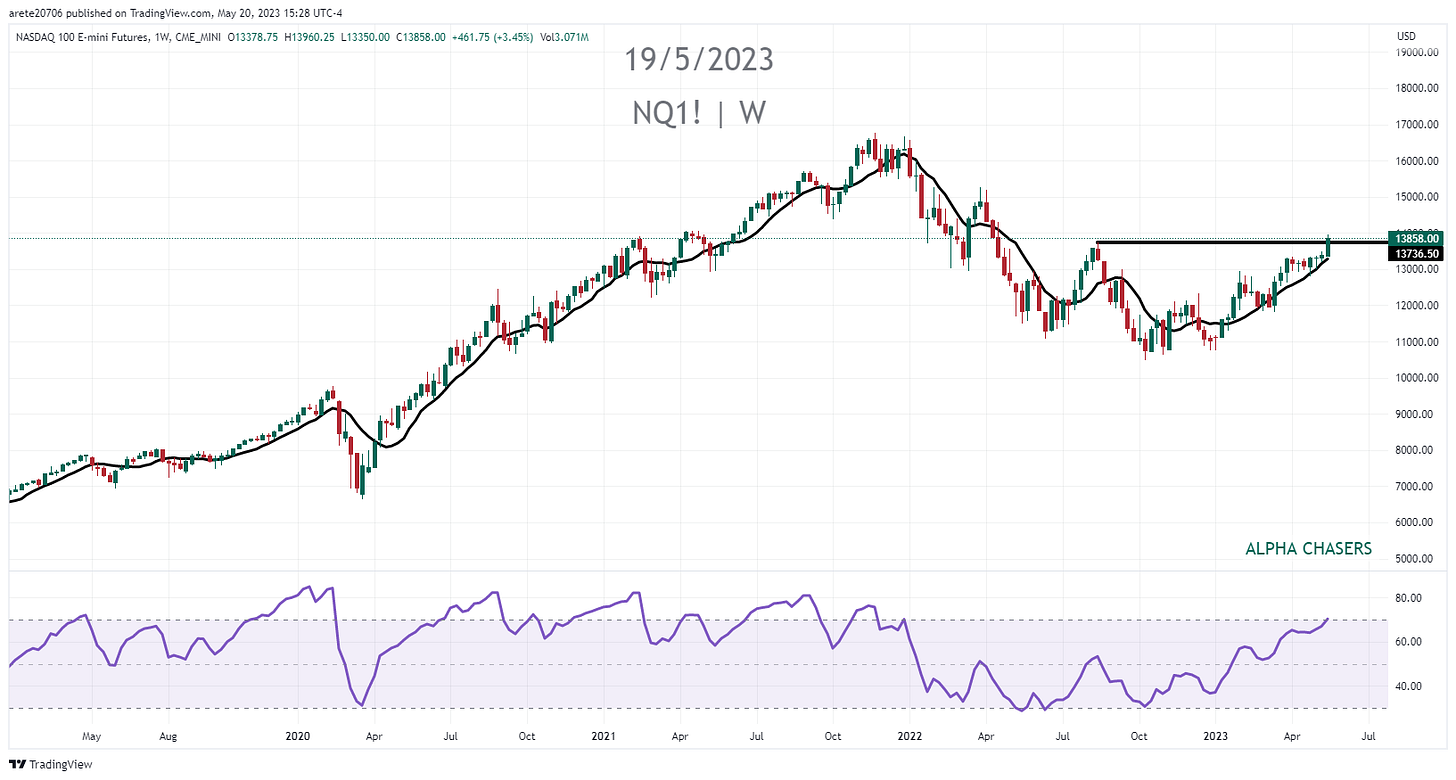Click the 15000.00 price axis label
The width and height of the screenshot is (1456, 780).
point(1418,197)
